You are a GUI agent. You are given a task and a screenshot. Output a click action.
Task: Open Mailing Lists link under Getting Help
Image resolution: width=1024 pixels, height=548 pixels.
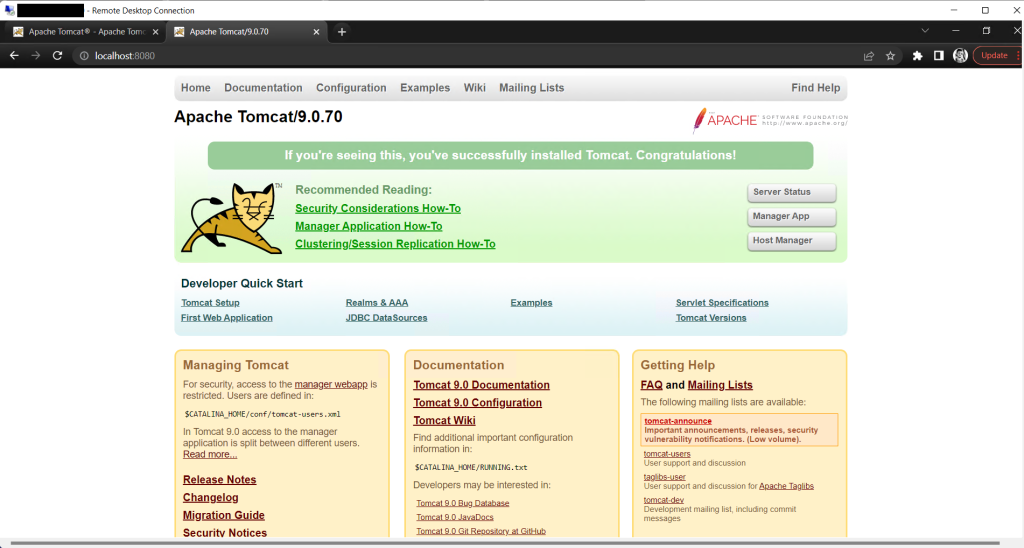coord(720,385)
